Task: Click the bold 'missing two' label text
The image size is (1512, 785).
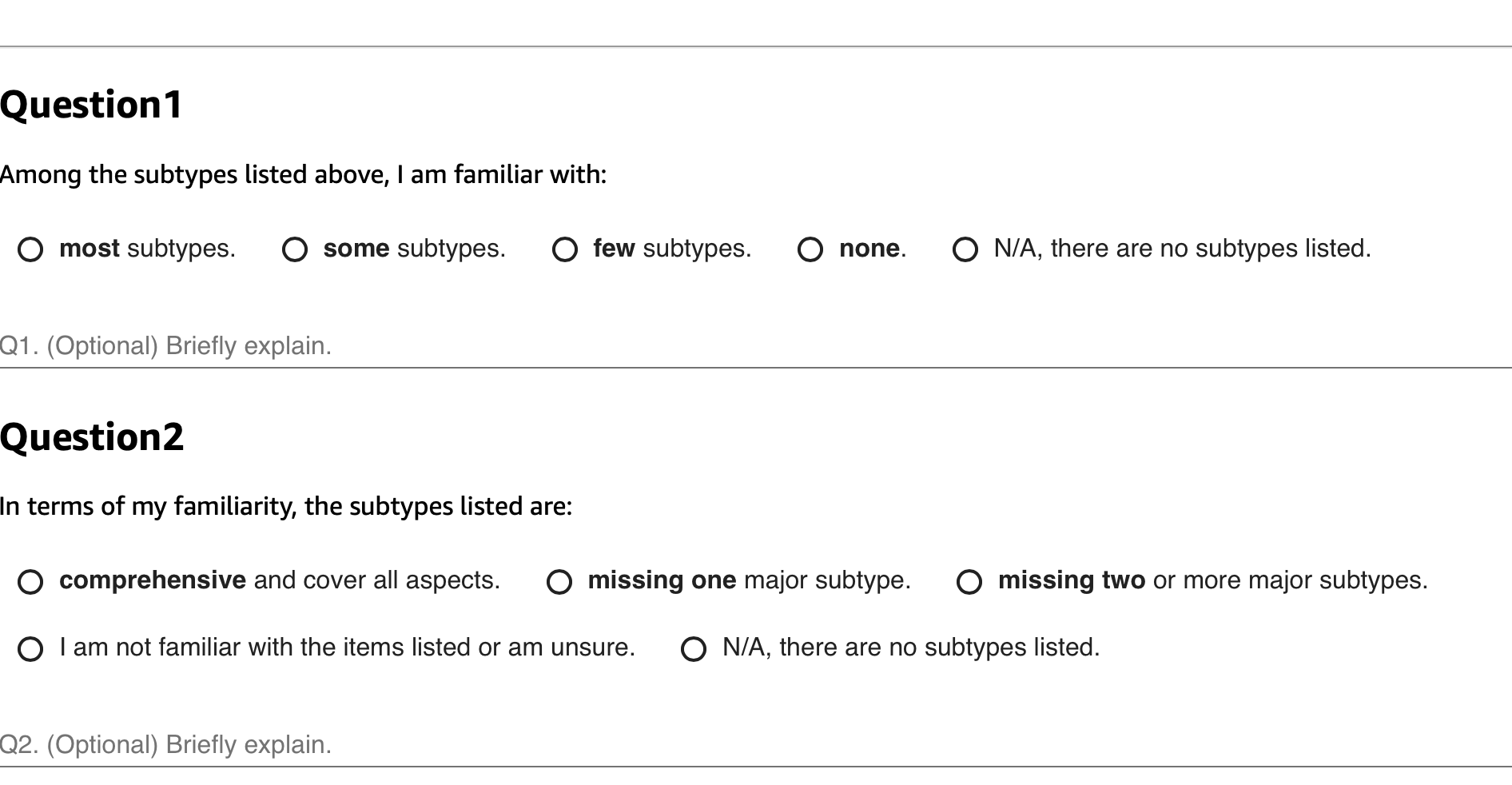Action: coord(1071,580)
